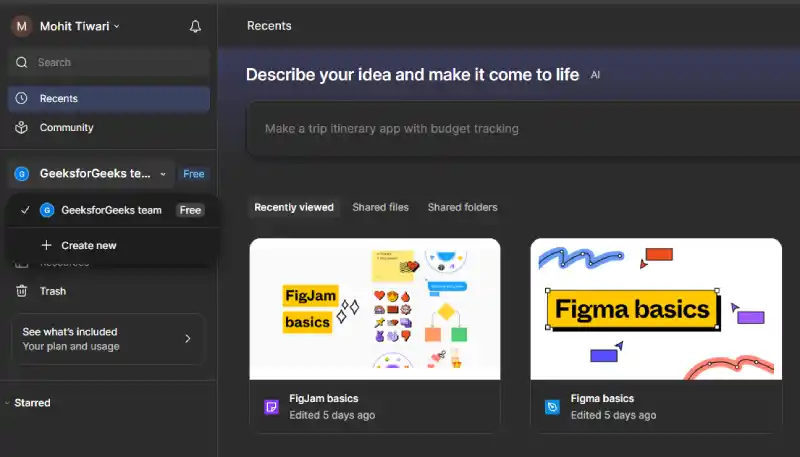The image size is (800, 457).
Task: Click the clock icon beside Recents
Action: tap(21, 98)
